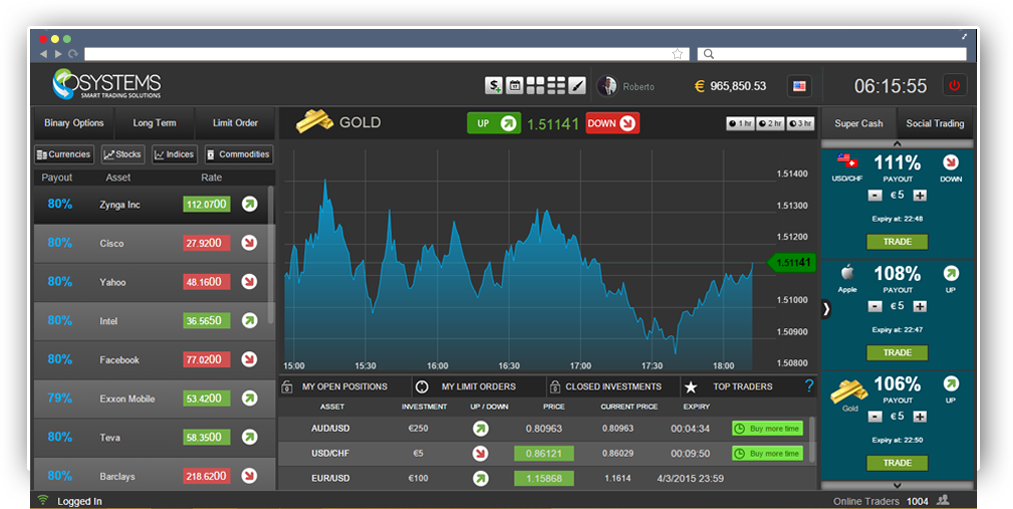Click the asset list scrollbar
The height and width of the screenshot is (509, 1013).
coord(271,255)
